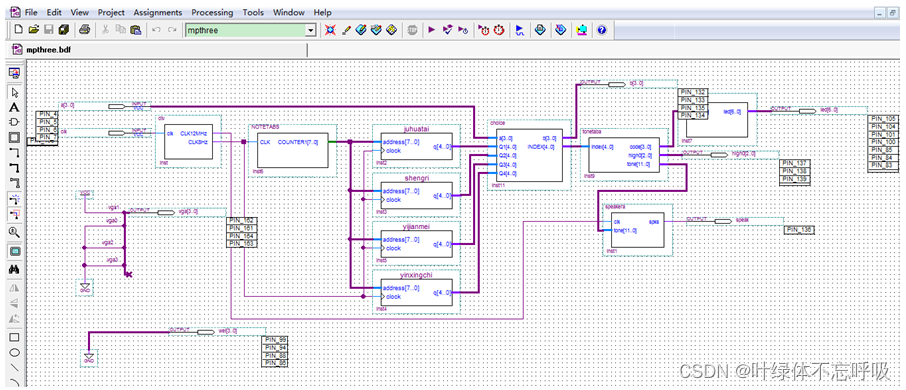
Task: Open the File menu
Action: (31, 12)
